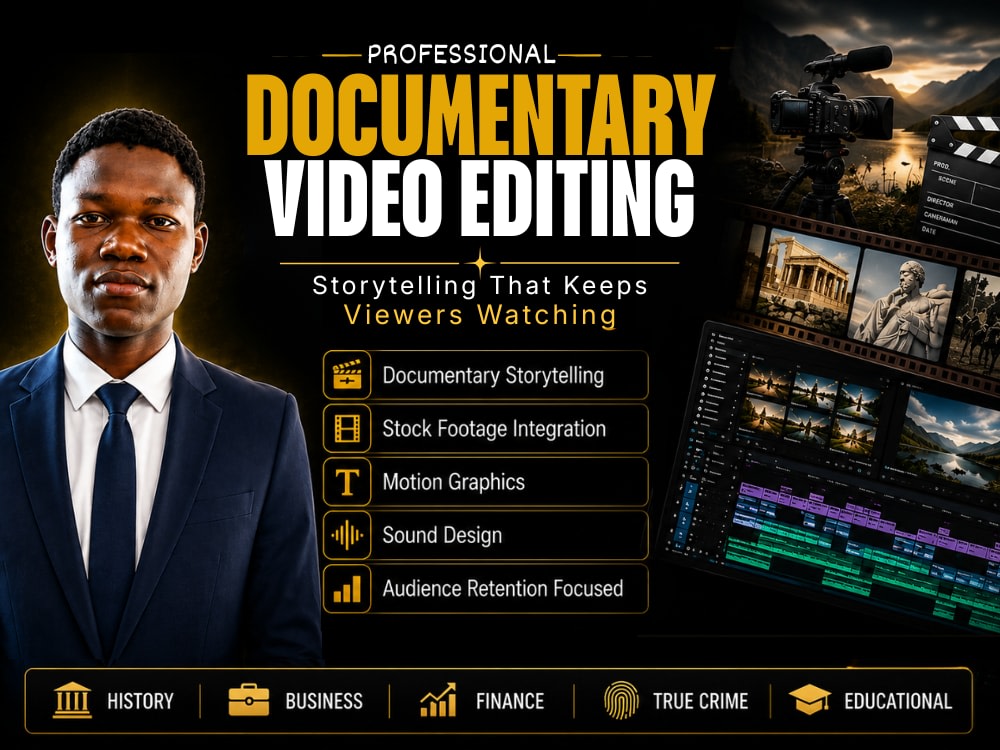Click the FINANCE category label
This screenshot has width=1000, height=750.
(x=510, y=702)
